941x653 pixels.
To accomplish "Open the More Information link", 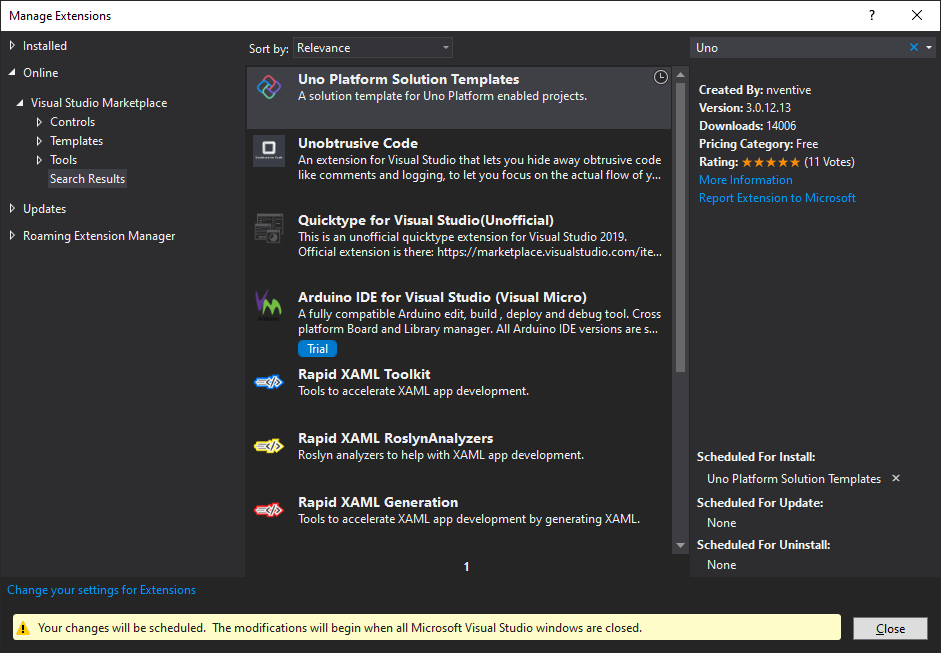I will (745, 180).
